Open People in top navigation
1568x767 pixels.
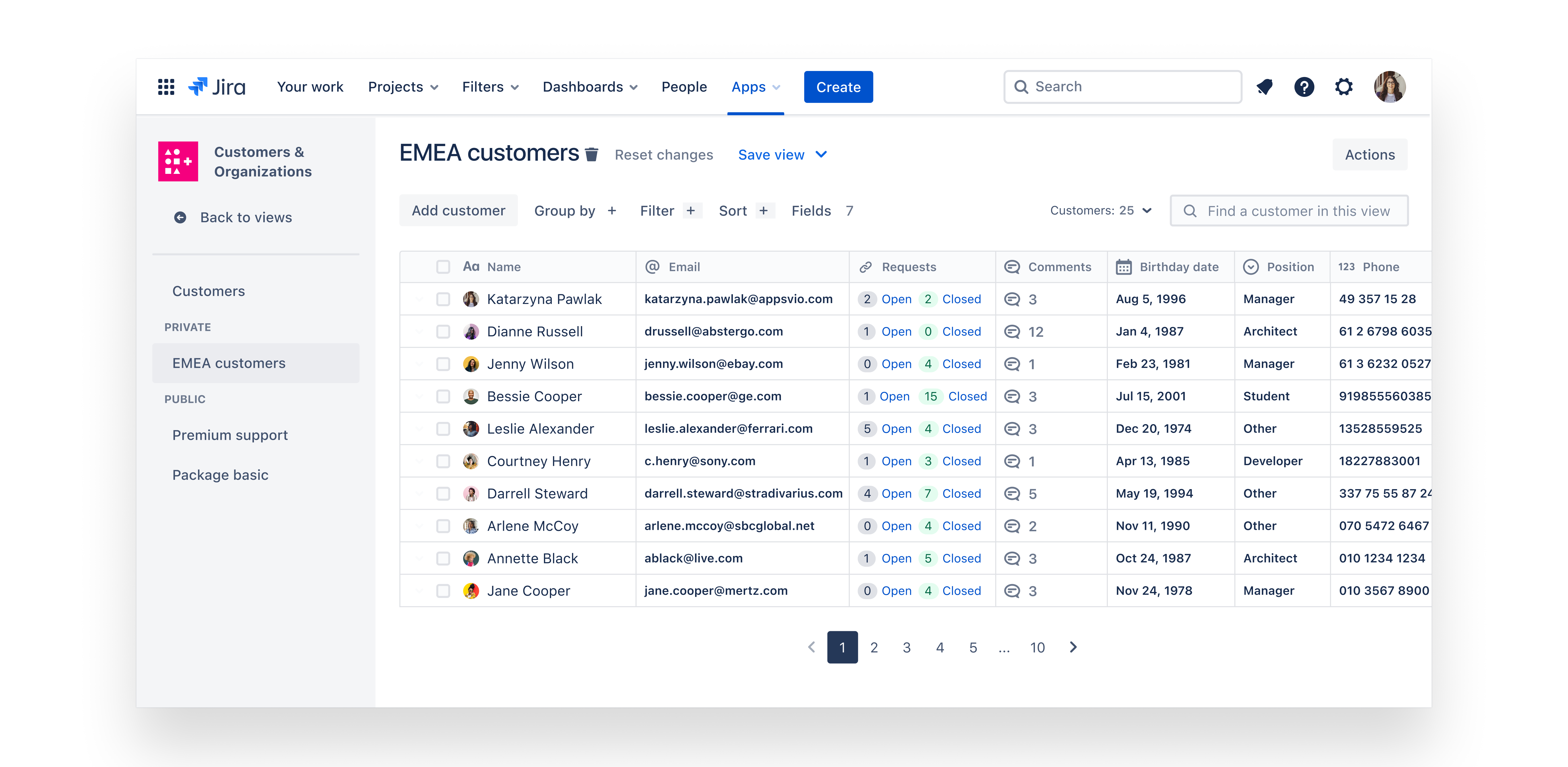tap(684, 87)
